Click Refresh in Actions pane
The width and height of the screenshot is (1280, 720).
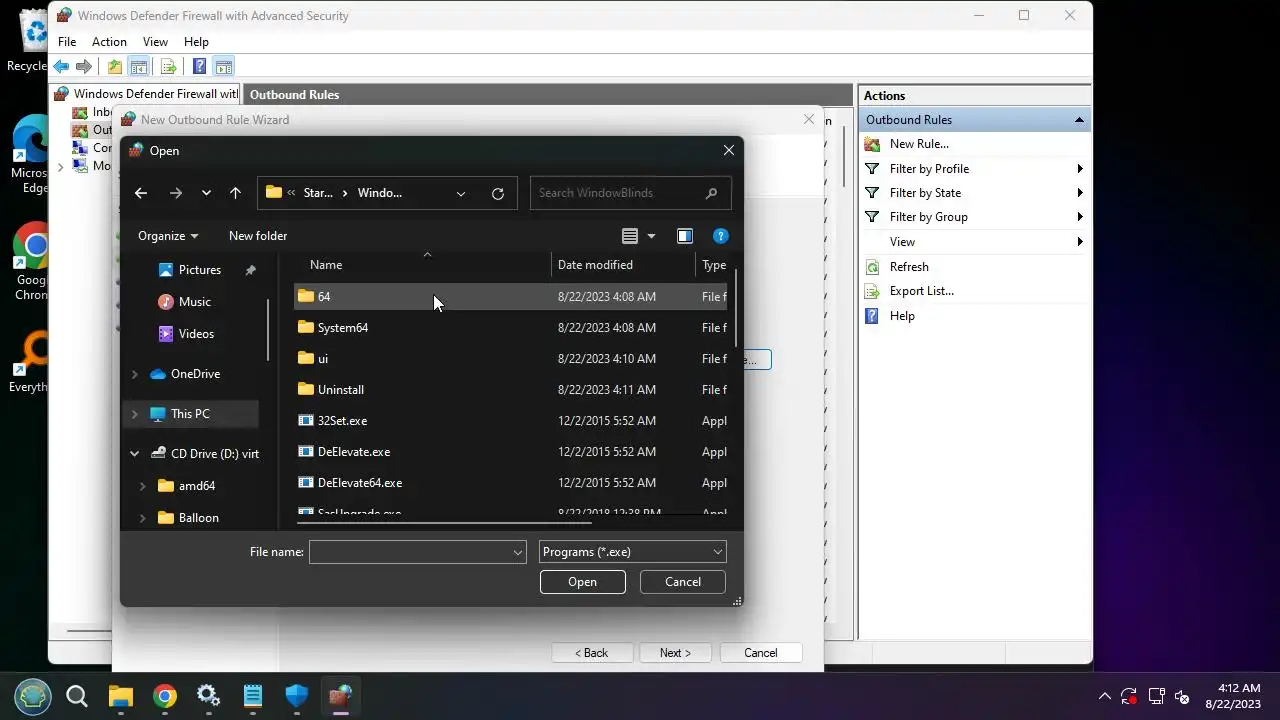pos(909,267)
